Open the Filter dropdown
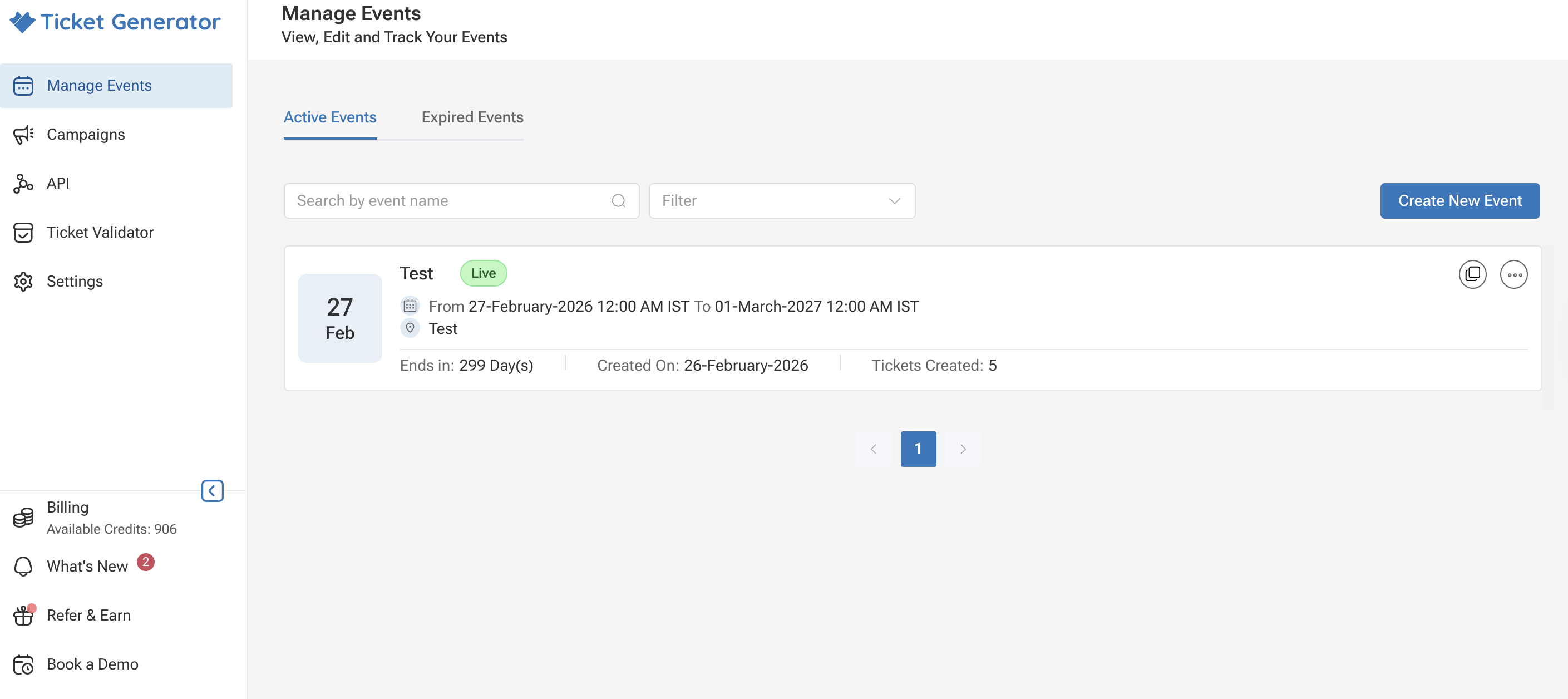The height and width of the screenshot is (699, 1568). pos(782,200)
